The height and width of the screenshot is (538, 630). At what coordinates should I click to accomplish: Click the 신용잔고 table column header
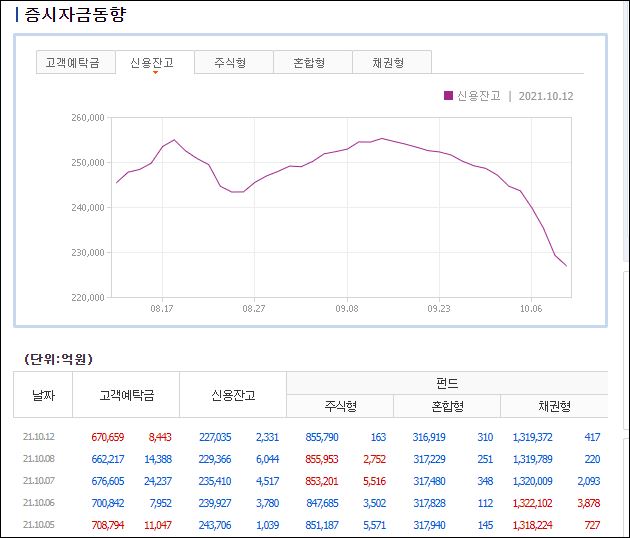click(233, 395)
